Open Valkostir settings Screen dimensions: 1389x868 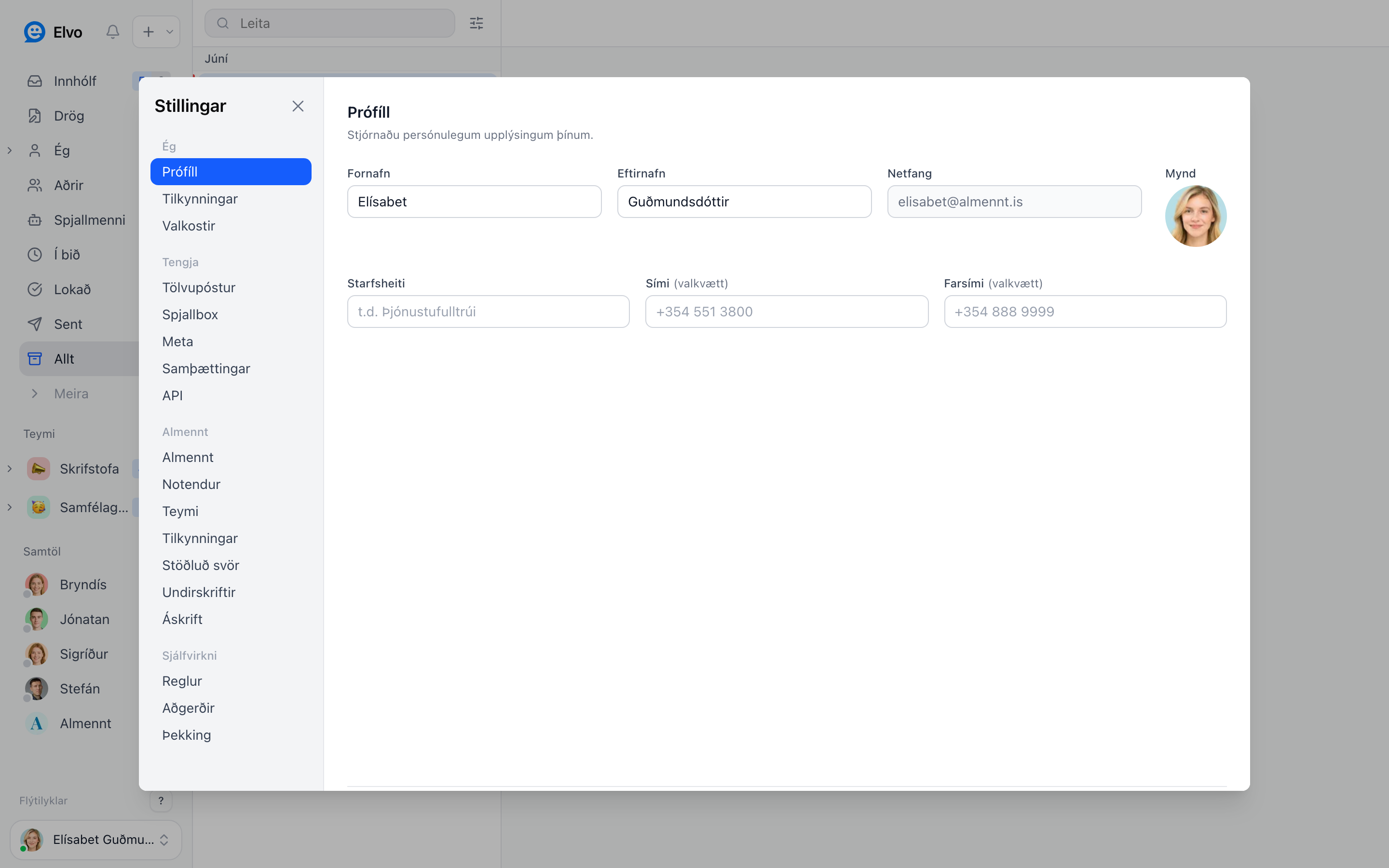click(x=231, y=226)
